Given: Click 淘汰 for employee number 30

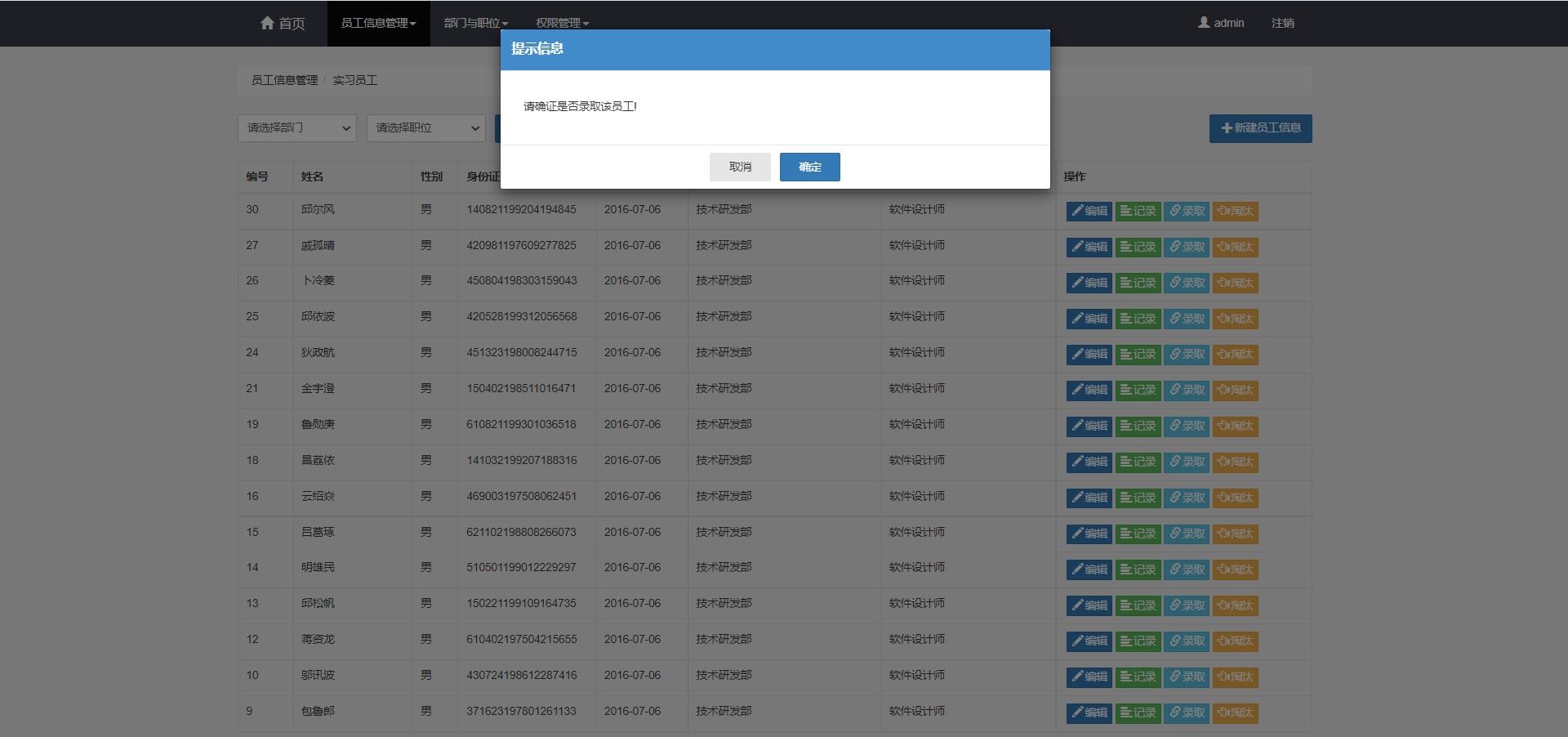Looking at the screenshot, I should coord(1235,211).
